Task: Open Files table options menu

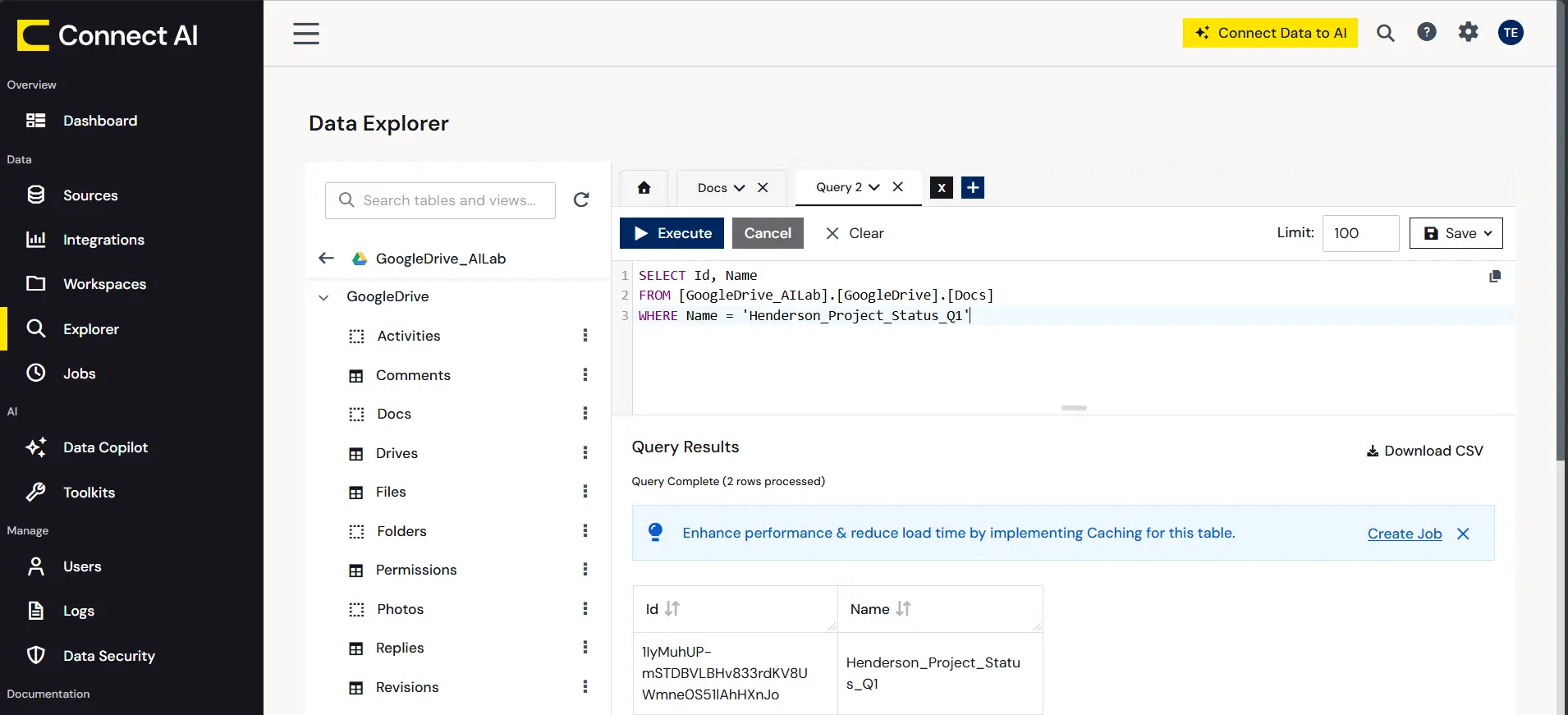Action: coord(585,491)
